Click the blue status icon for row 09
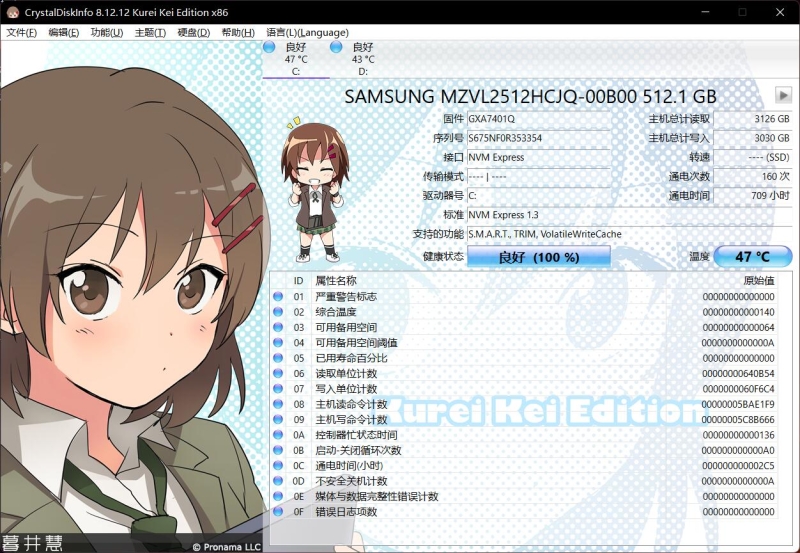 (x=278, y=419)
